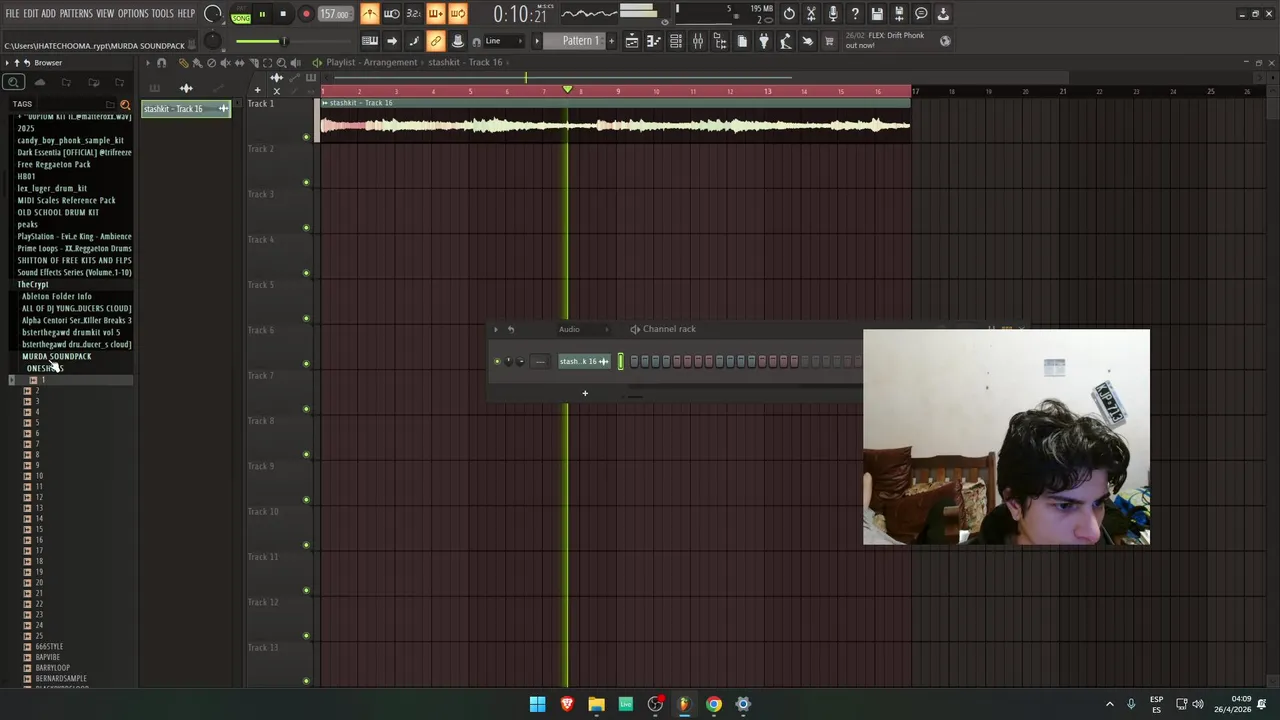Toggle typing keyboard to piano

coord(369,41)
